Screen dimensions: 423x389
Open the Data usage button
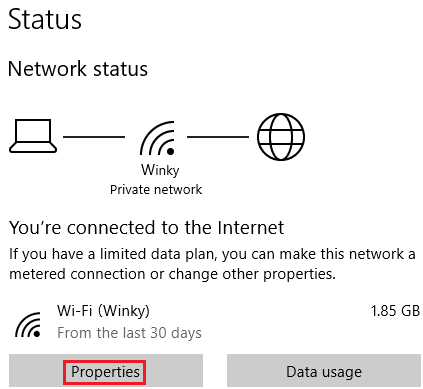coord(324,371)
